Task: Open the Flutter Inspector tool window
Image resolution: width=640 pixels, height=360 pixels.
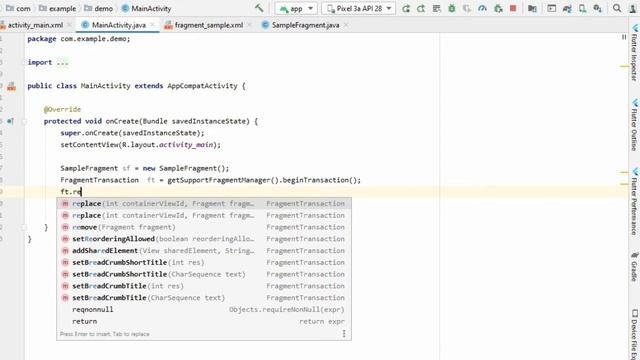Action: coord(634,52)
